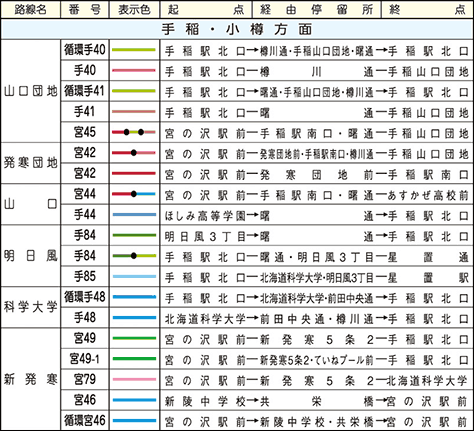Click route number 手41
The image size is (474, 431).
pyautogui.click(x=85, y=112)
